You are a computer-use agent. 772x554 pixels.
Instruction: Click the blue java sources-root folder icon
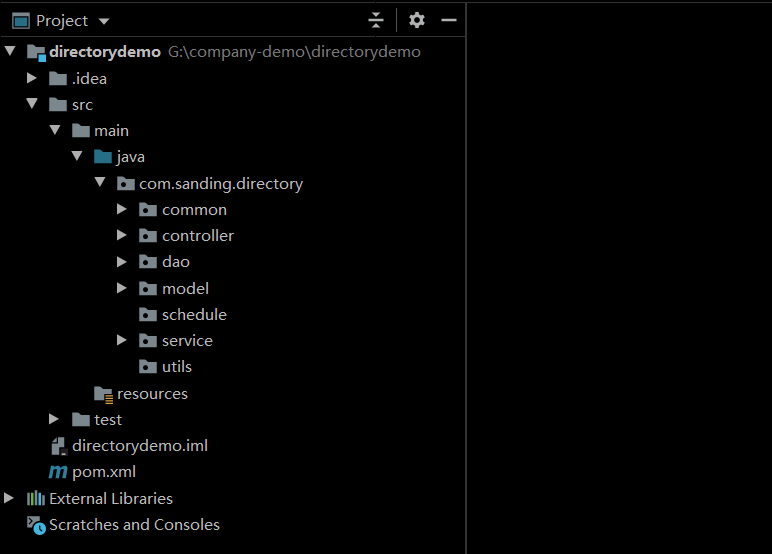103,157
